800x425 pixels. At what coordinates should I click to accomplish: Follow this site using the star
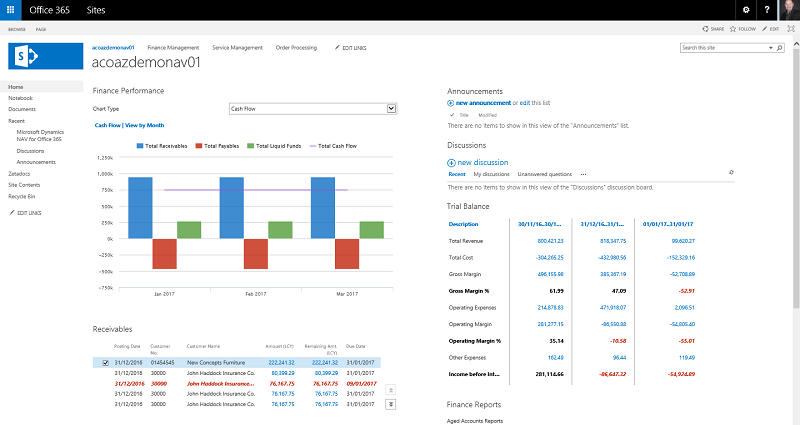[738, 30]
